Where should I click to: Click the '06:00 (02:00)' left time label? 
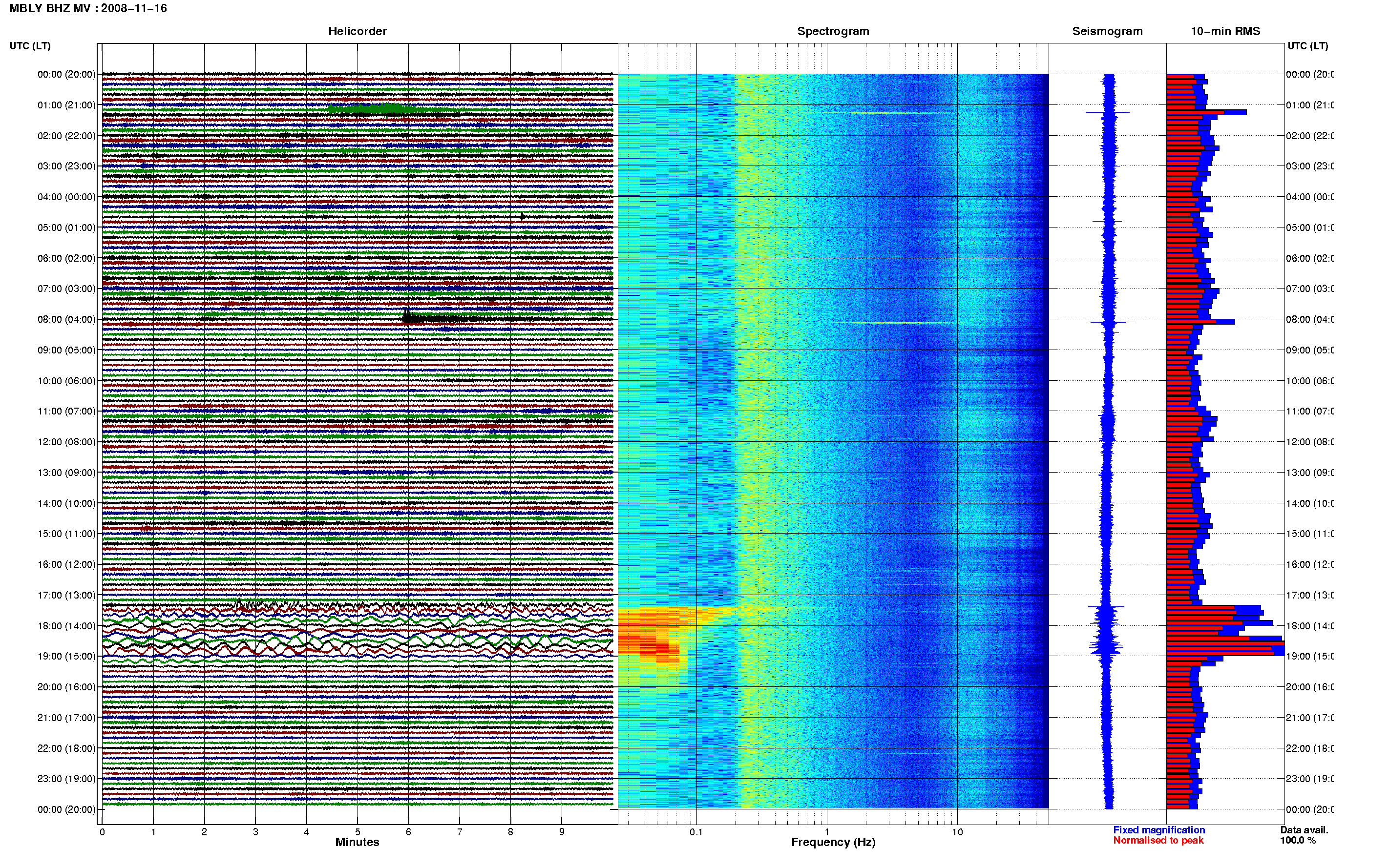click(x=66, y=258)
